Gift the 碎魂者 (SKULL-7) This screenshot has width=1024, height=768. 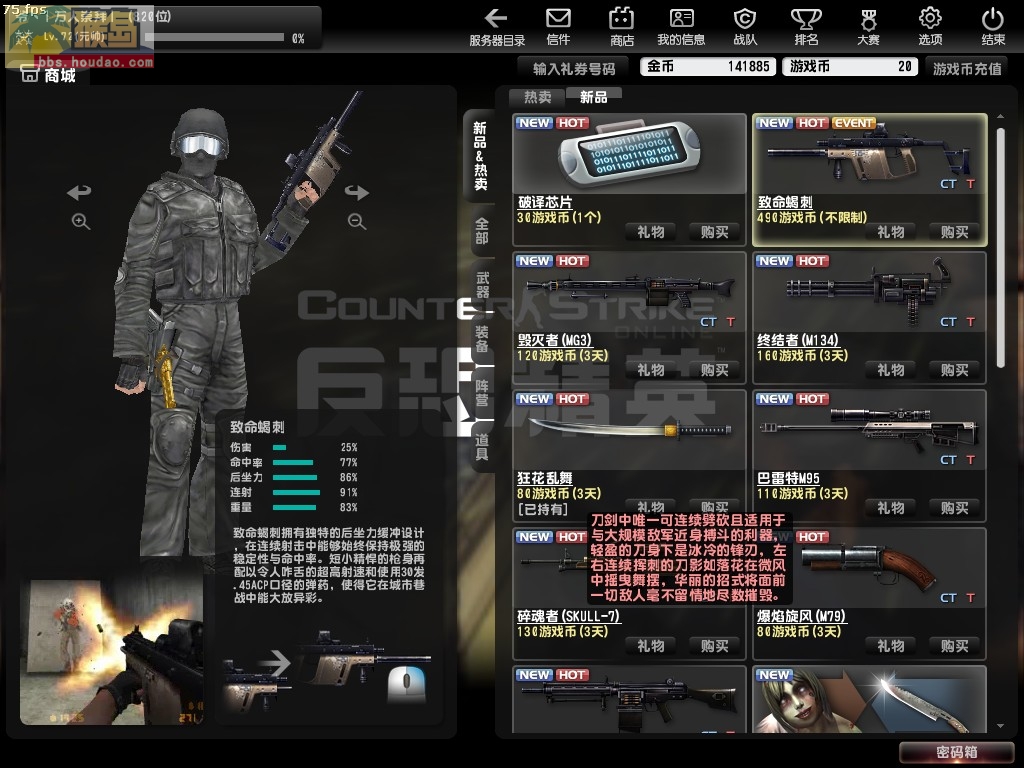(650, 646)
